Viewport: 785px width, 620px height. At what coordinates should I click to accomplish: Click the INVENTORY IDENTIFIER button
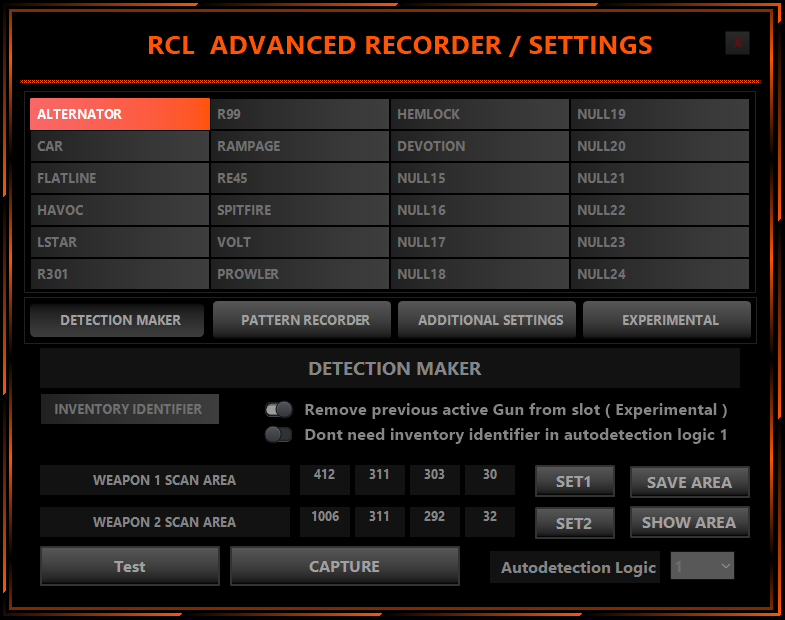tap(130, 409)
